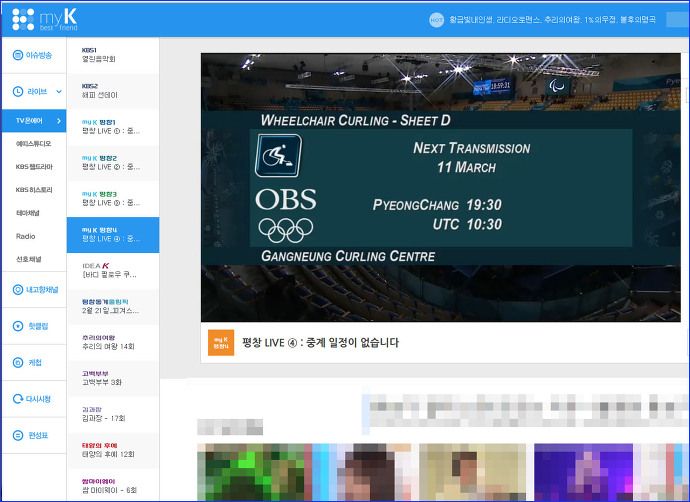
Task: Select TV온에어 submenu item
Action: coord(34,121)
